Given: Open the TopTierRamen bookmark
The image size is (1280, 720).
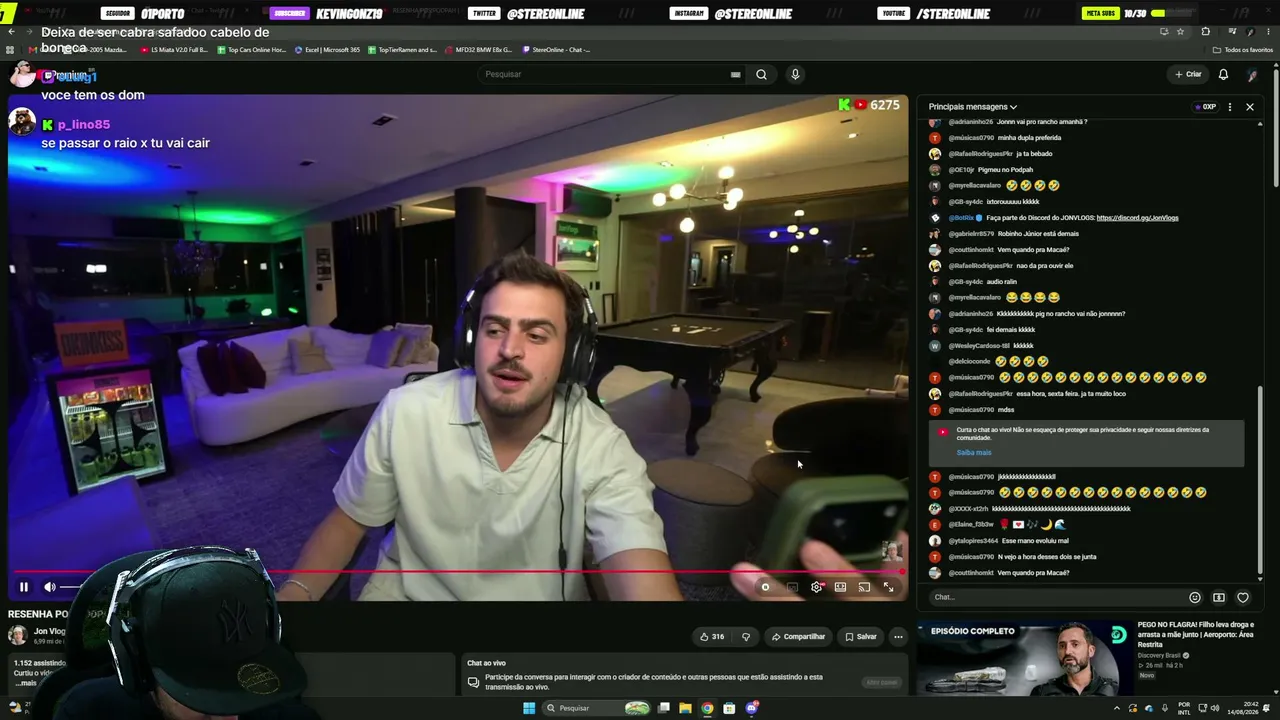Looking at the screenshot, I should click(x=402, y=49).
